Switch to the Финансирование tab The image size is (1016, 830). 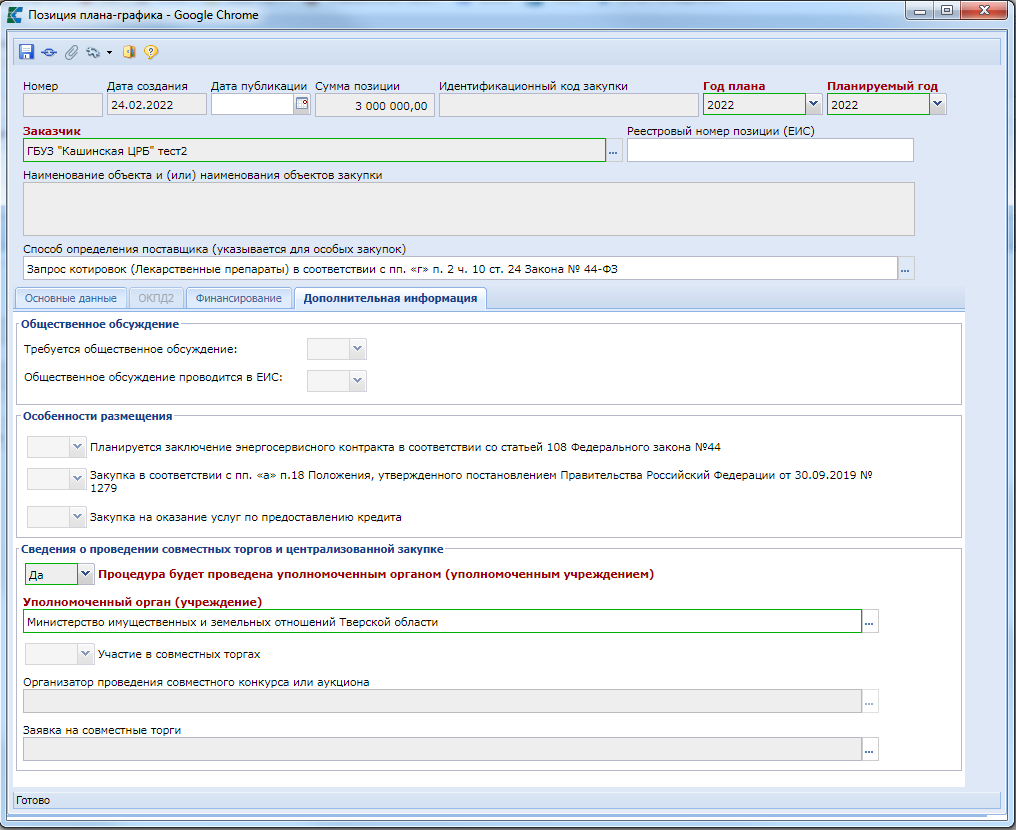pyautogui.click(x=239, y=298)
